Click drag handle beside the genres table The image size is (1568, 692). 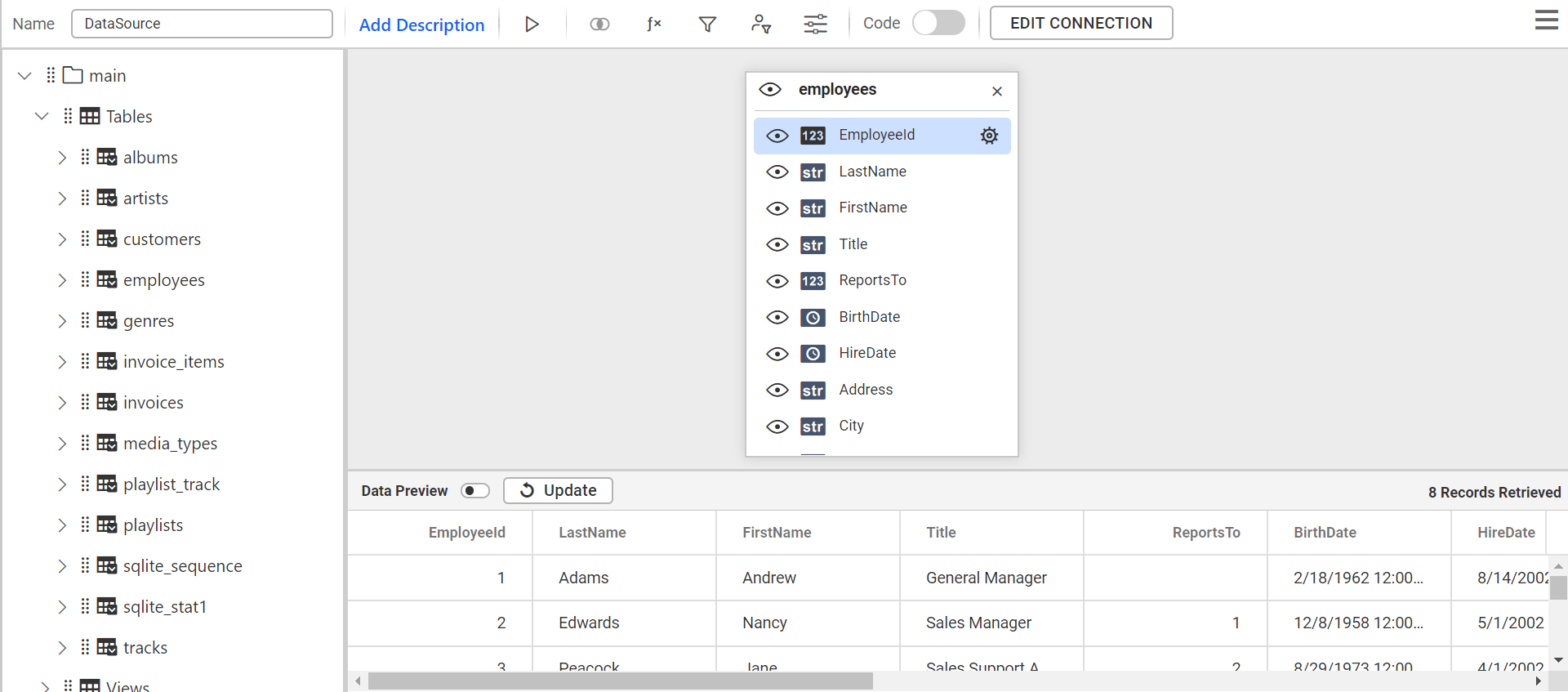(85, 320)
